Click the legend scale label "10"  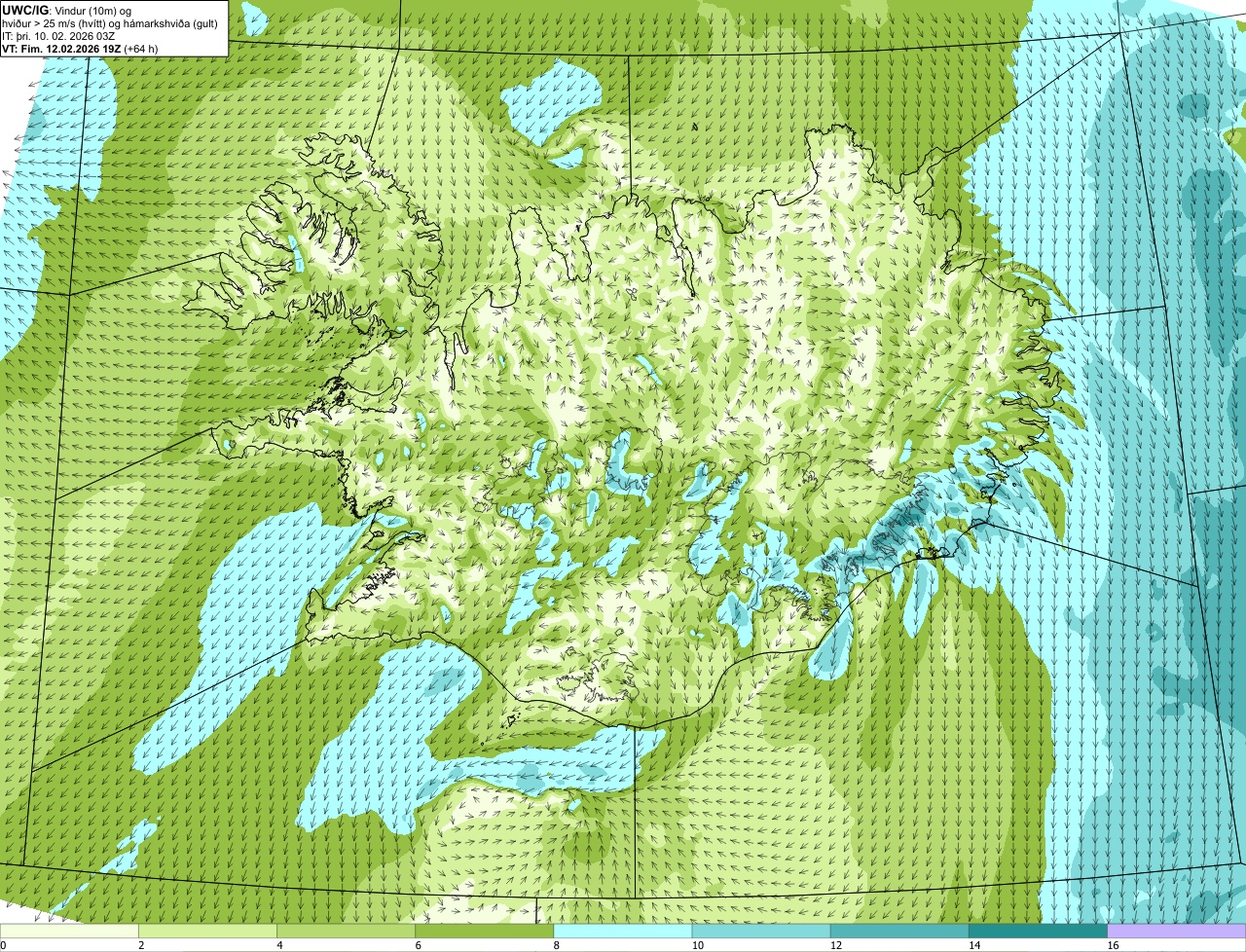point(697,945)
